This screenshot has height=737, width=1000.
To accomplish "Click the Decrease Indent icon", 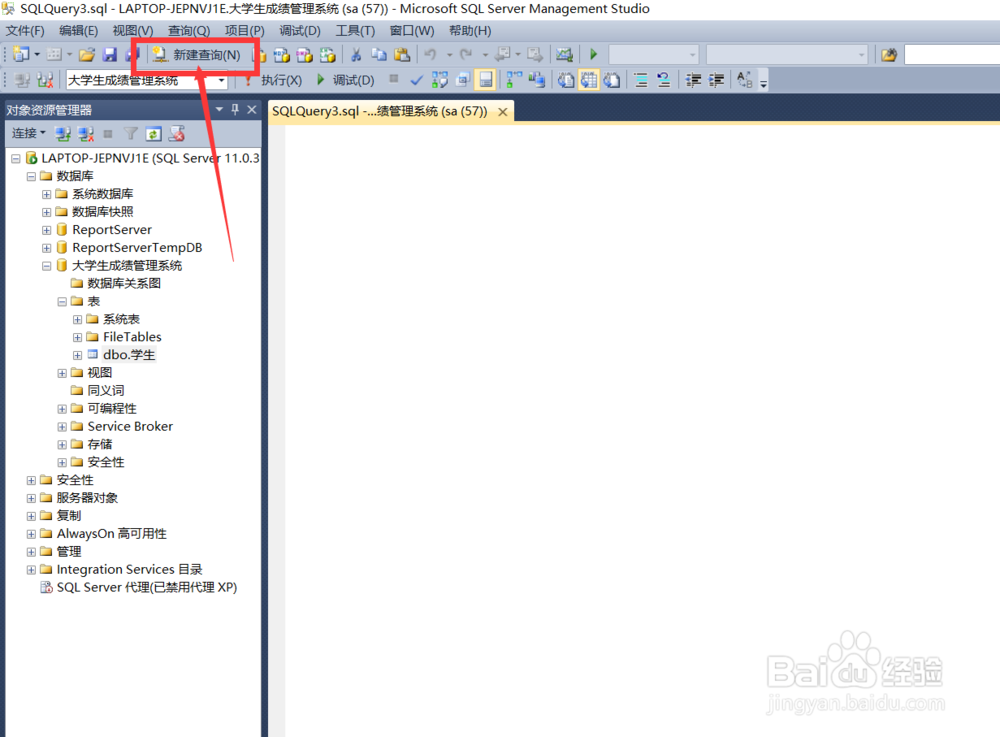I will point(693,80).
